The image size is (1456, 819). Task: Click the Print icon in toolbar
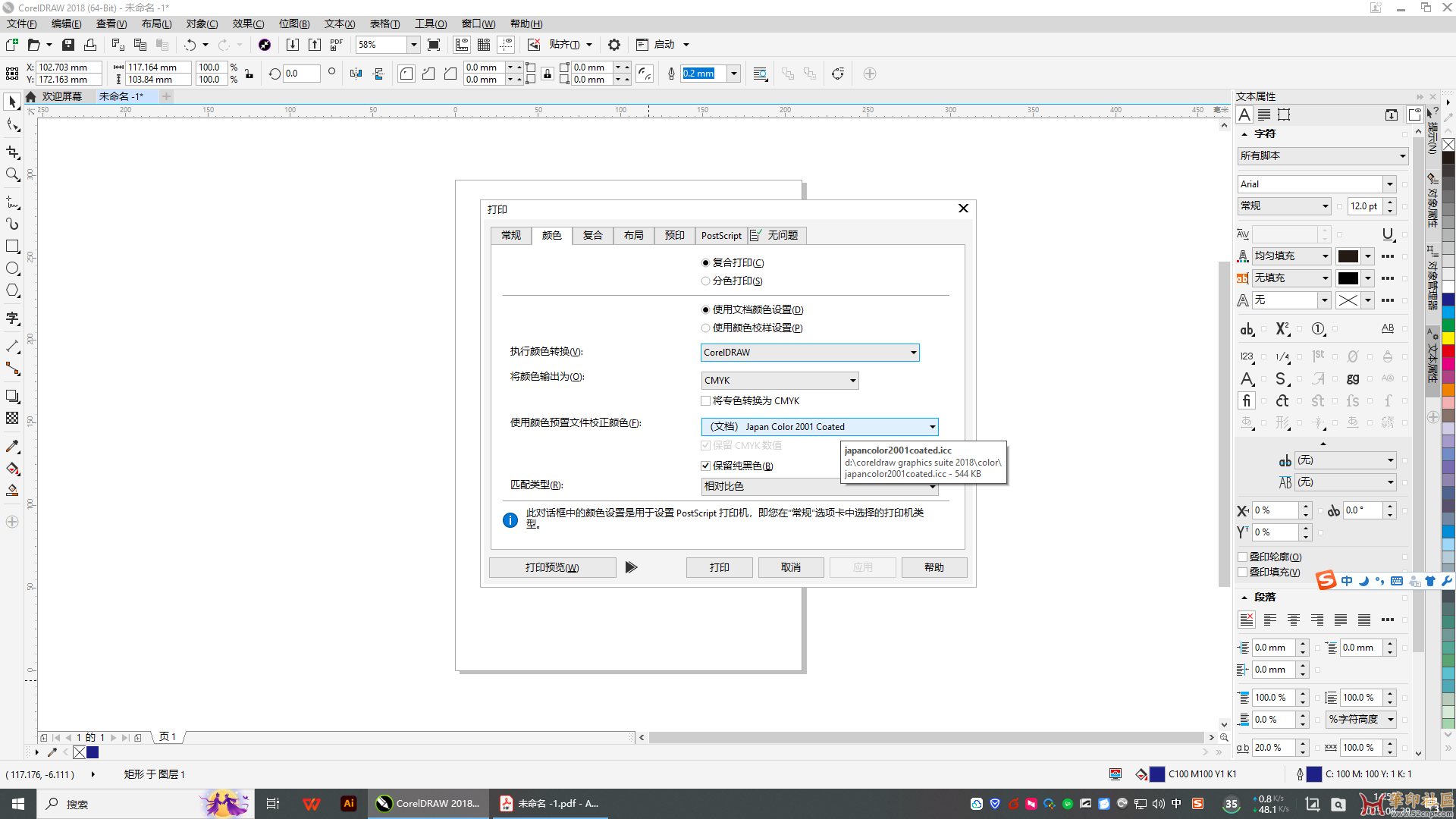pos(90,45)
